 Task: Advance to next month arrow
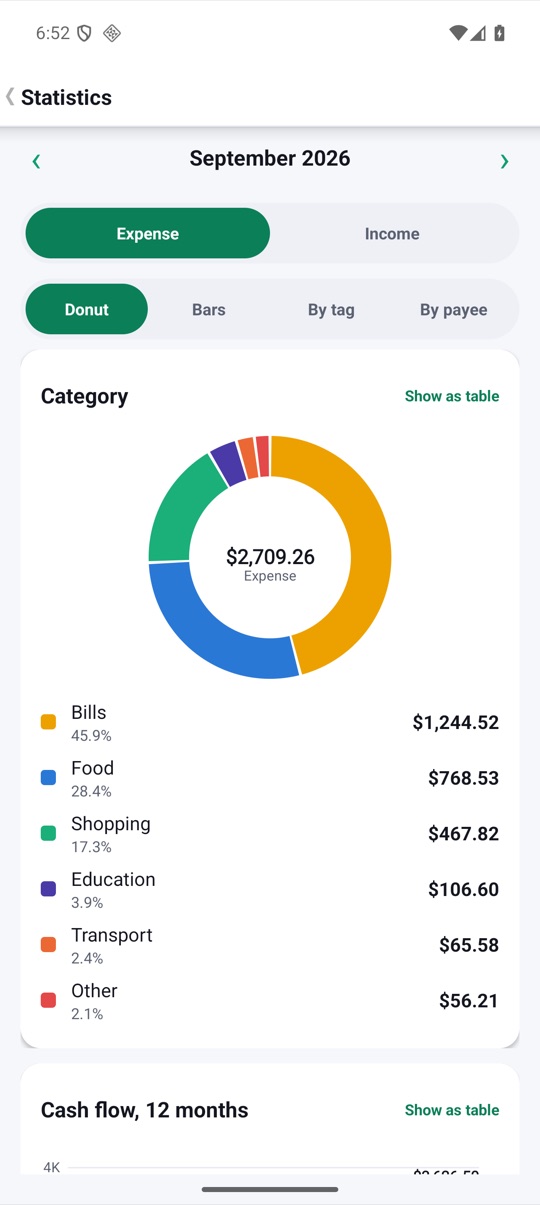coord(504,161)
